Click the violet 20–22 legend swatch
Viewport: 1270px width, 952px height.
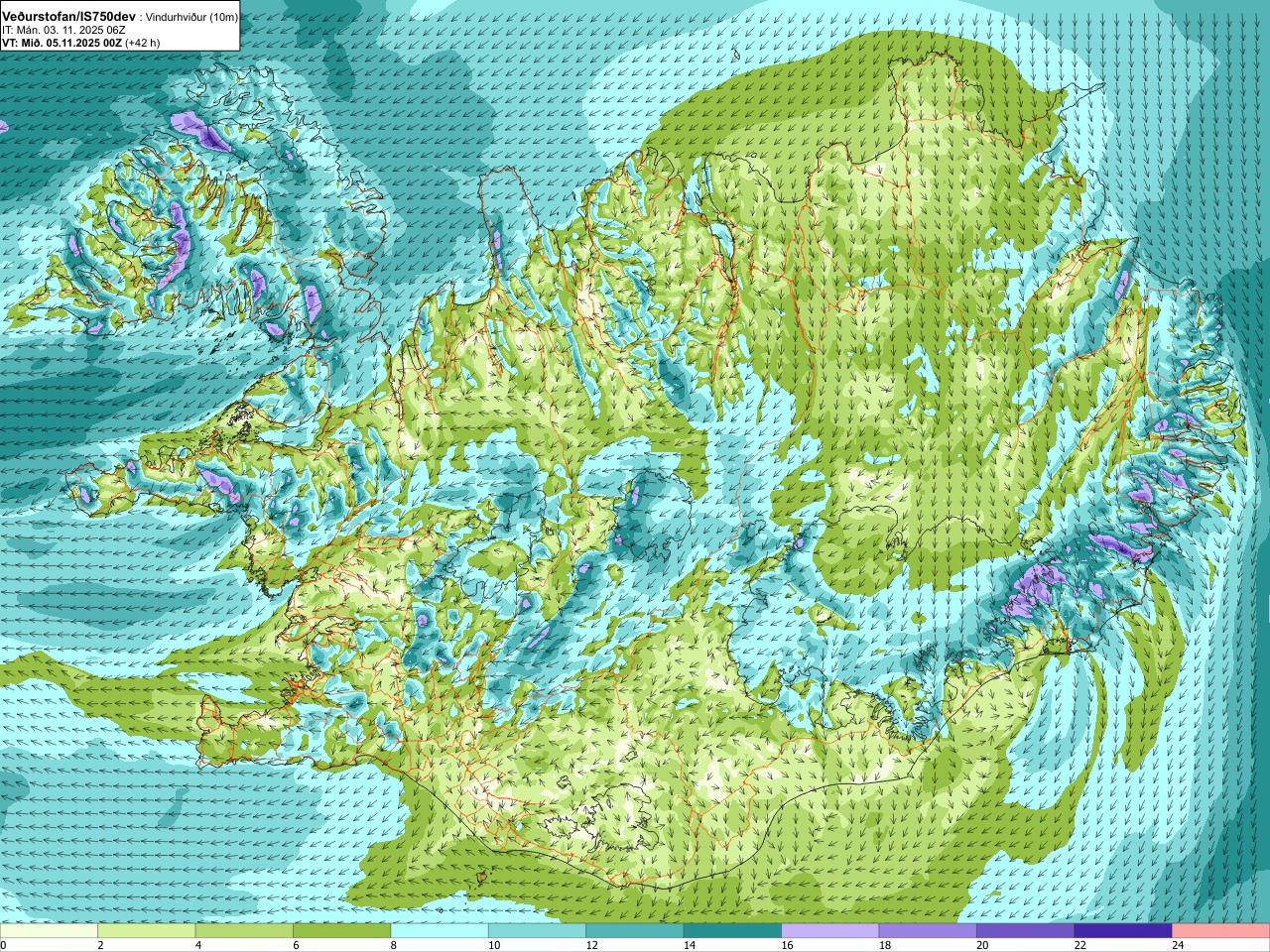[1026, 931]
